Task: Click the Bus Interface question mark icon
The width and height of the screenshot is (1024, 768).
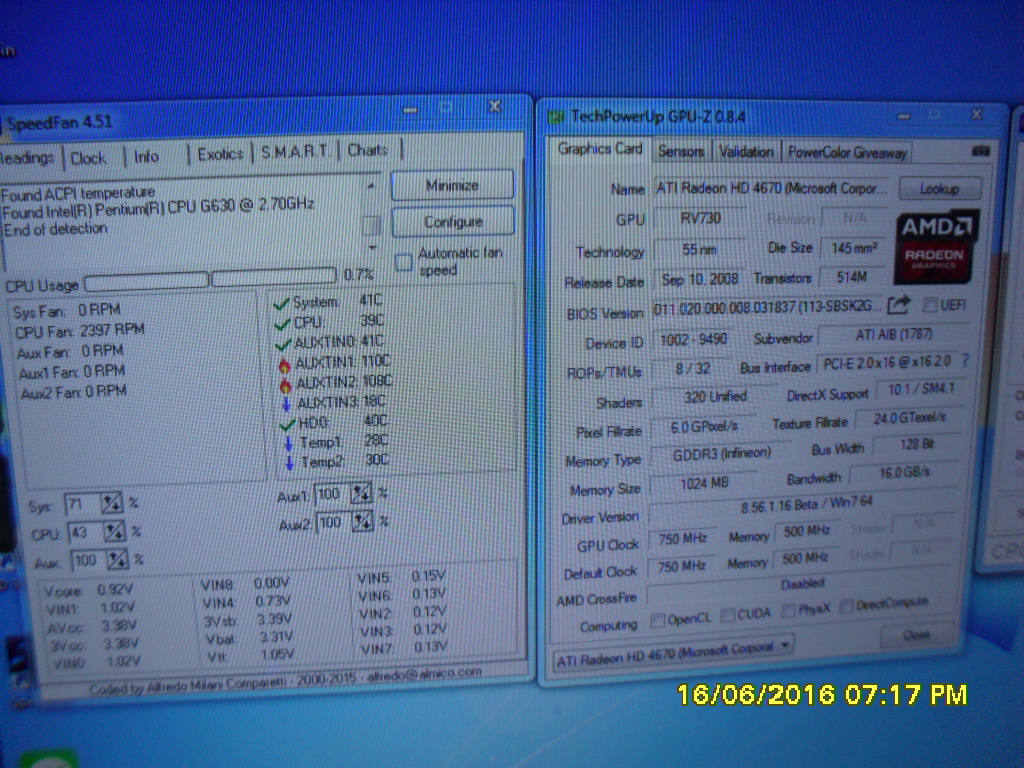Action: (x=965, y=360)
